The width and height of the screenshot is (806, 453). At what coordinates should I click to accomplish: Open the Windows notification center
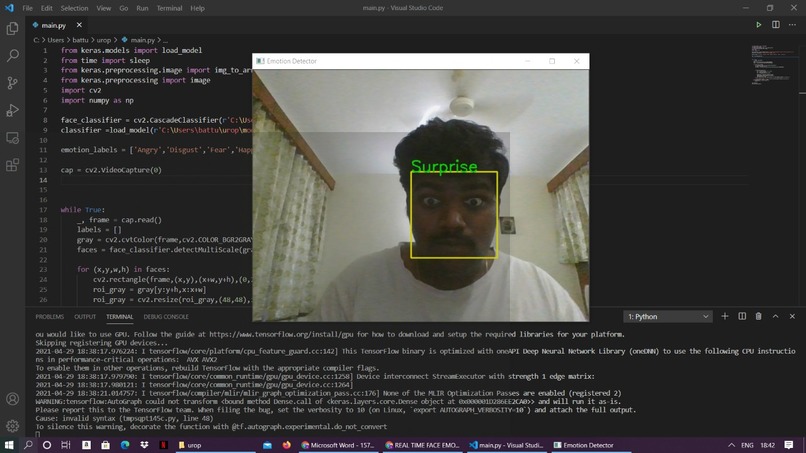pyautogui.click(x=789, y=445)
